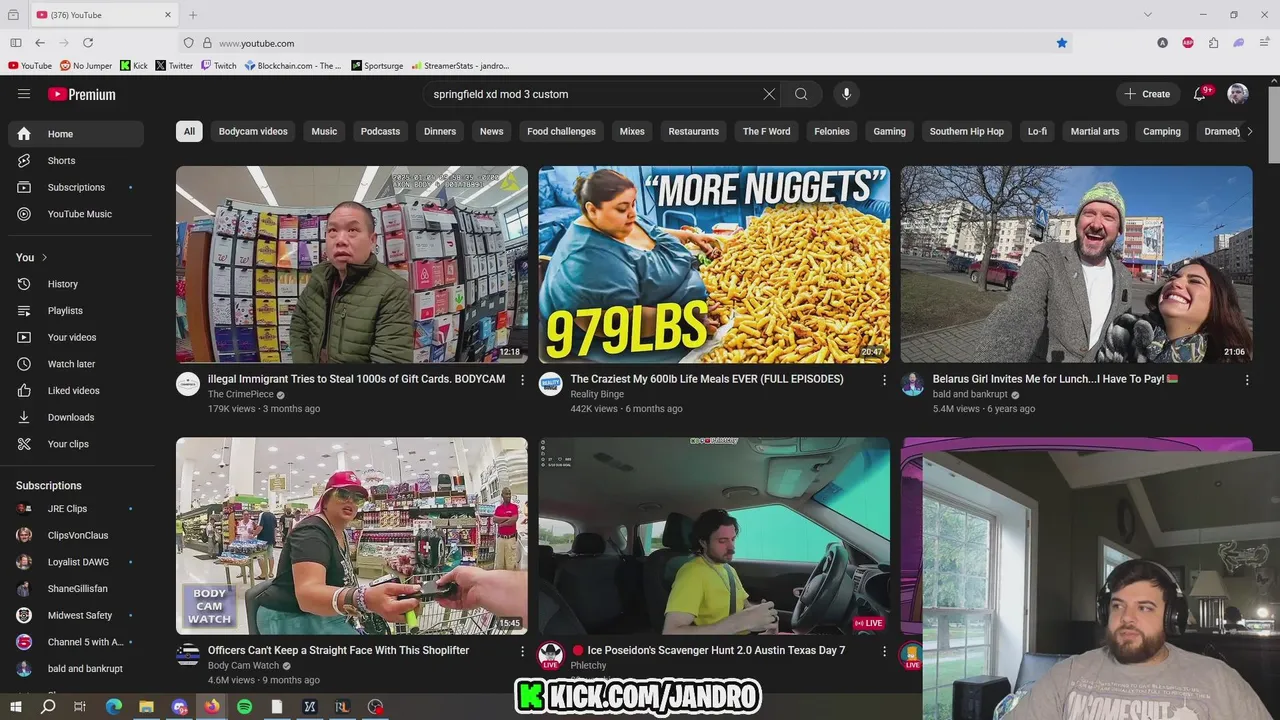Open Windows Start menu
The width and height of the screenshot is (1280, 720).
point(15,707)
